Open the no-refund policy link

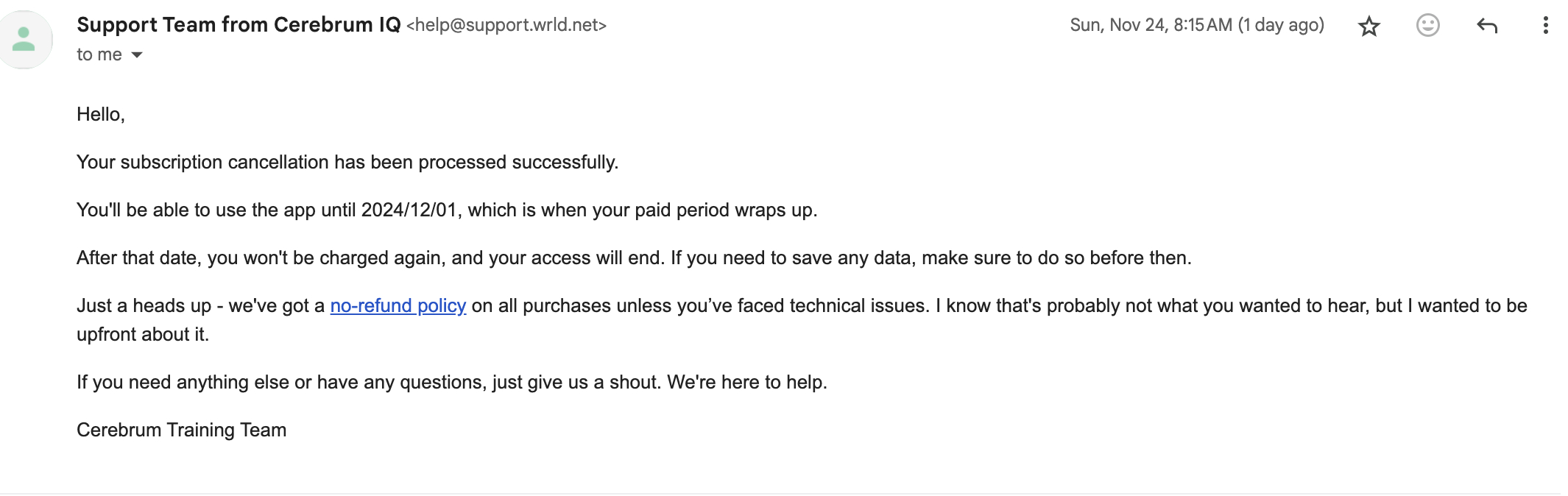398,306
